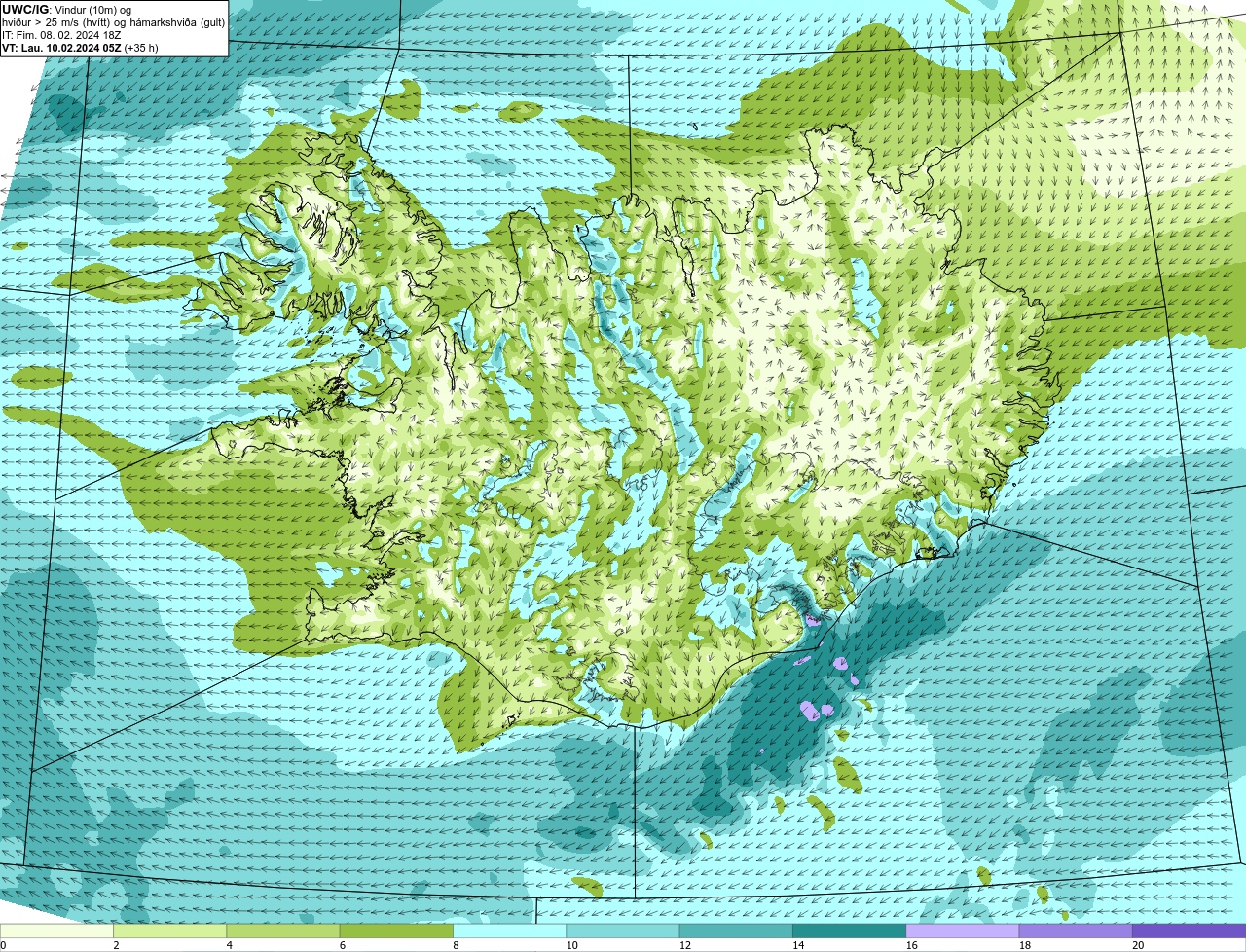Click the title text 'UWC/IG: Vindur (10m) og'
Screen dimensions: 1246x952
[x=66, y=9]
